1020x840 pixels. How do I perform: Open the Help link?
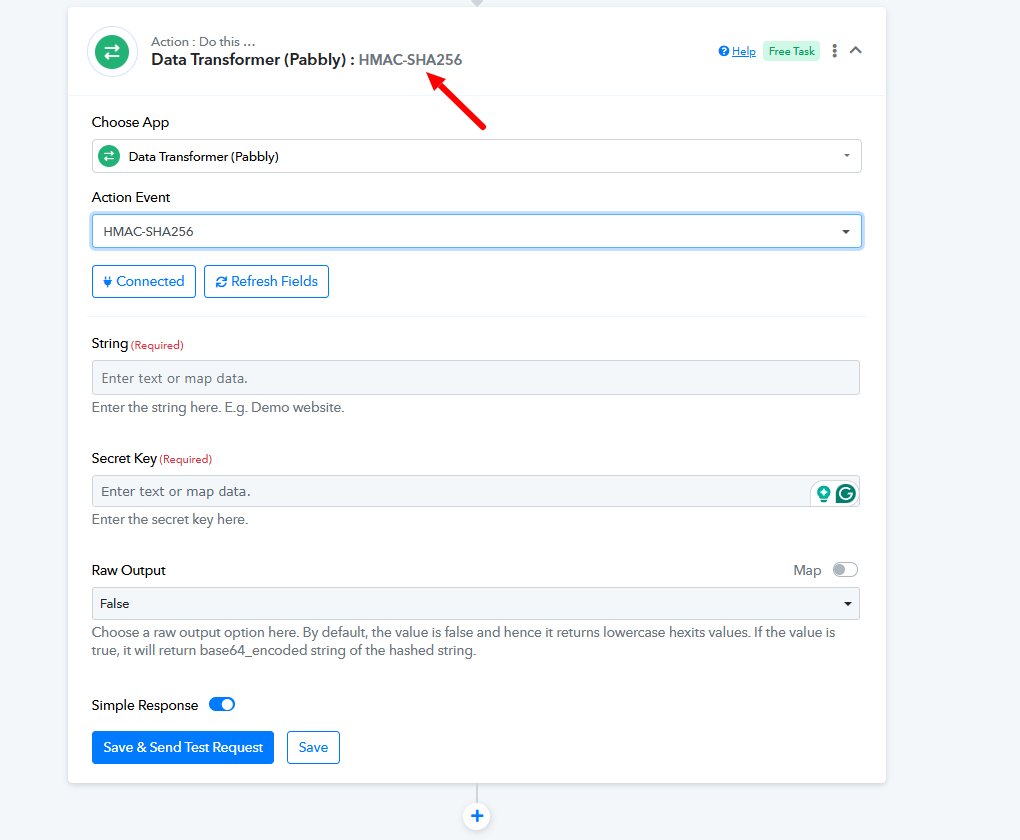point(744,51)
